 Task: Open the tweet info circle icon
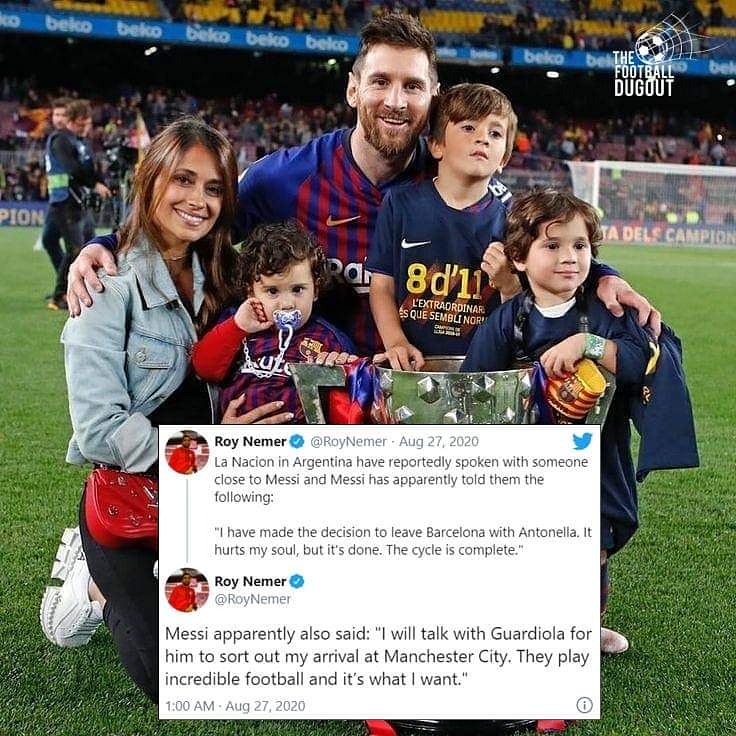click(x=584, y=705)
